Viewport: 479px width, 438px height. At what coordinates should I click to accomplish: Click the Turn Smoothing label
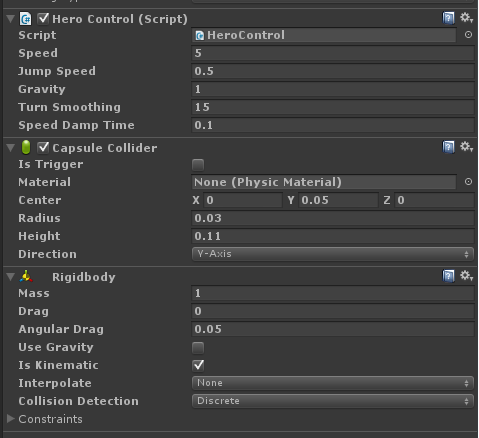coord(69,107)
